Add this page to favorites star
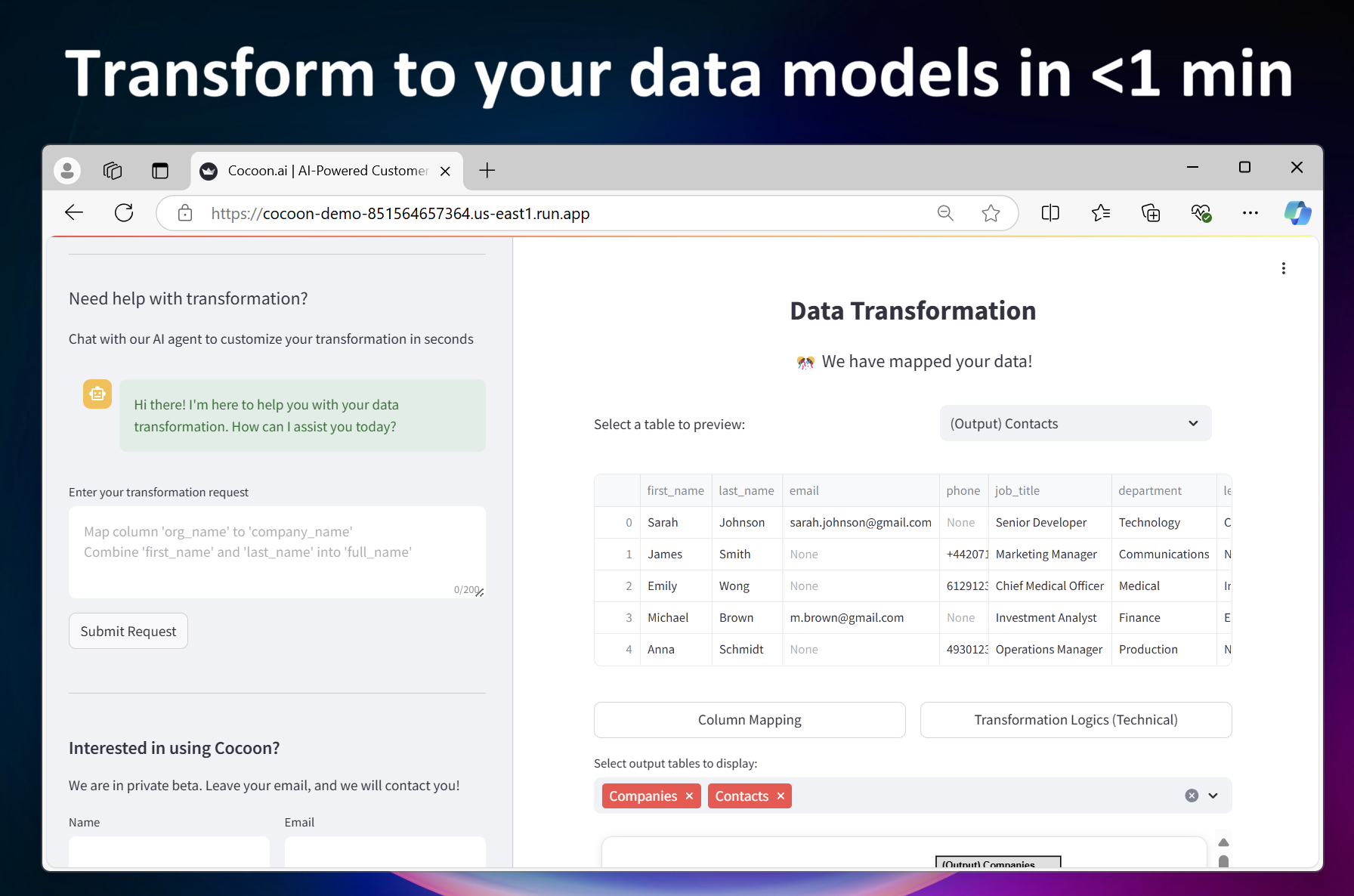This screenshot has height=896, width=1354. pos(991,213)
